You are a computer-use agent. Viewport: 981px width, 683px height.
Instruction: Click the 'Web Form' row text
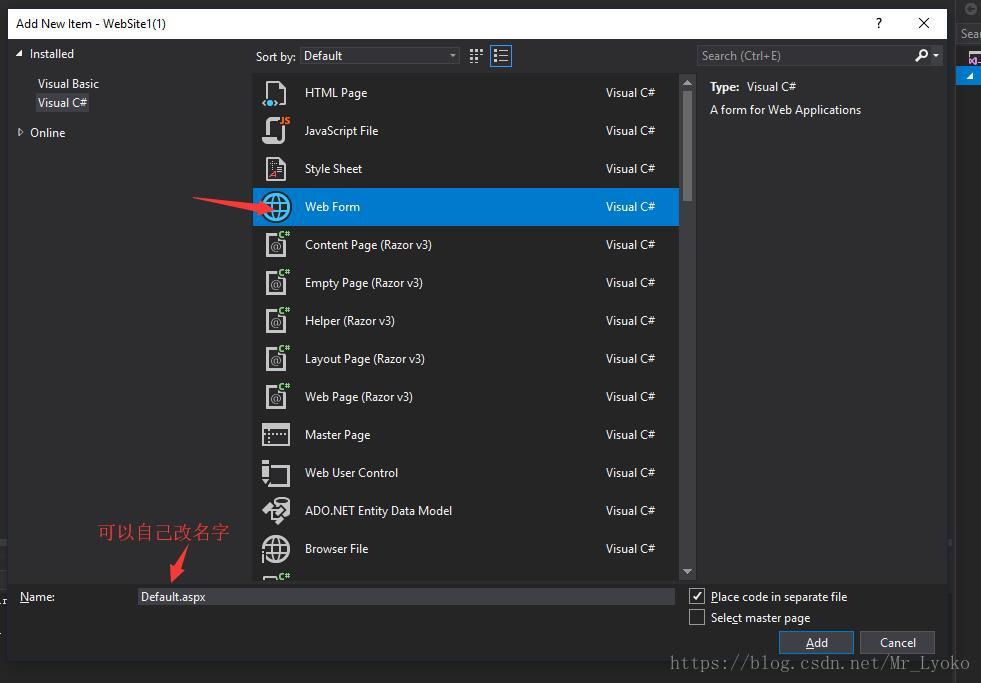[332, 207]
